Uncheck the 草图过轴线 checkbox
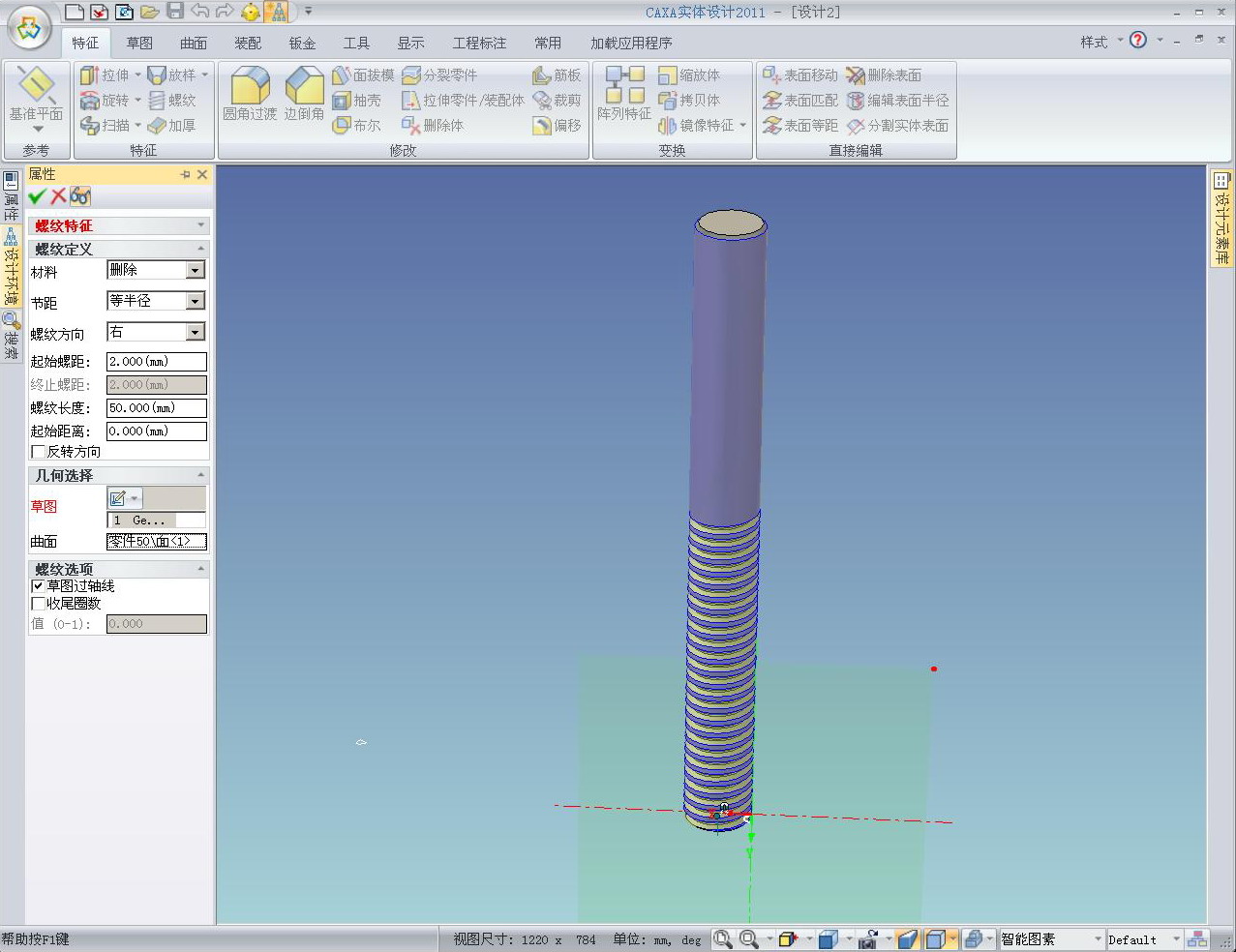Image resolution: width=1236 pixels, height=952 pixels. click(x=39, y=586)
